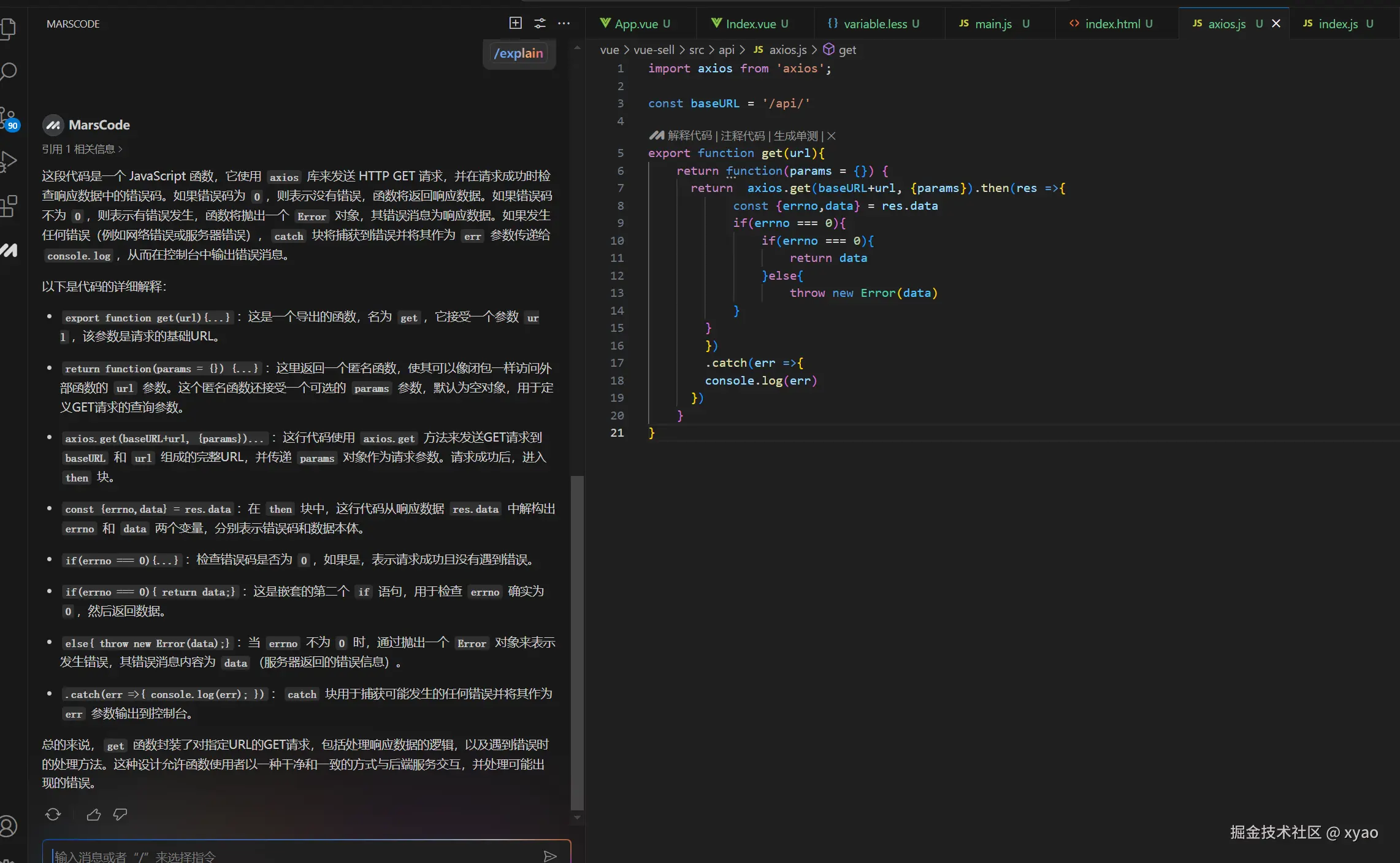Click the regenerate response icon
Viewport: 1400px width, 863px height.
point(53,814)
